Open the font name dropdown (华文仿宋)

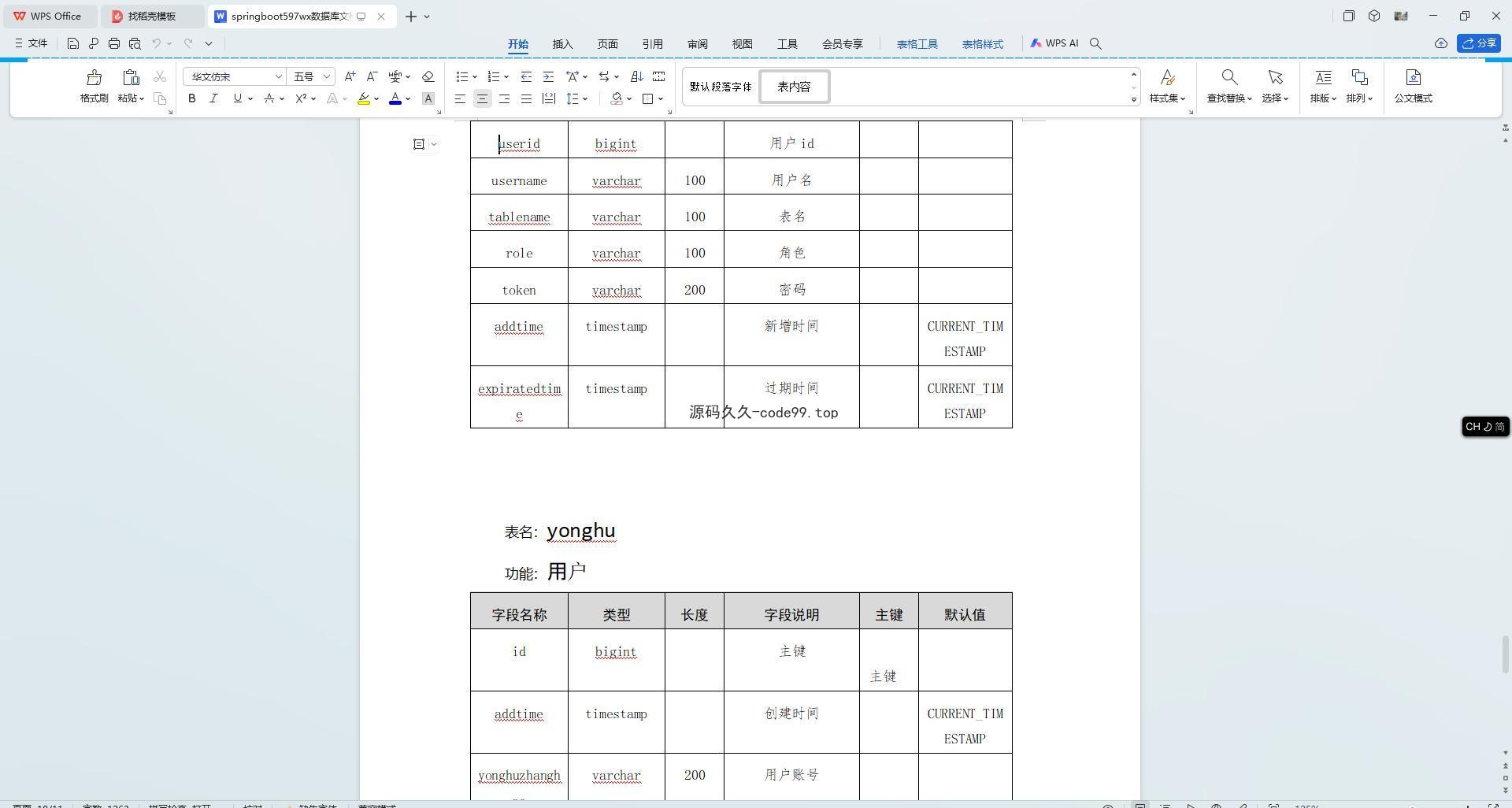(278, 76)
